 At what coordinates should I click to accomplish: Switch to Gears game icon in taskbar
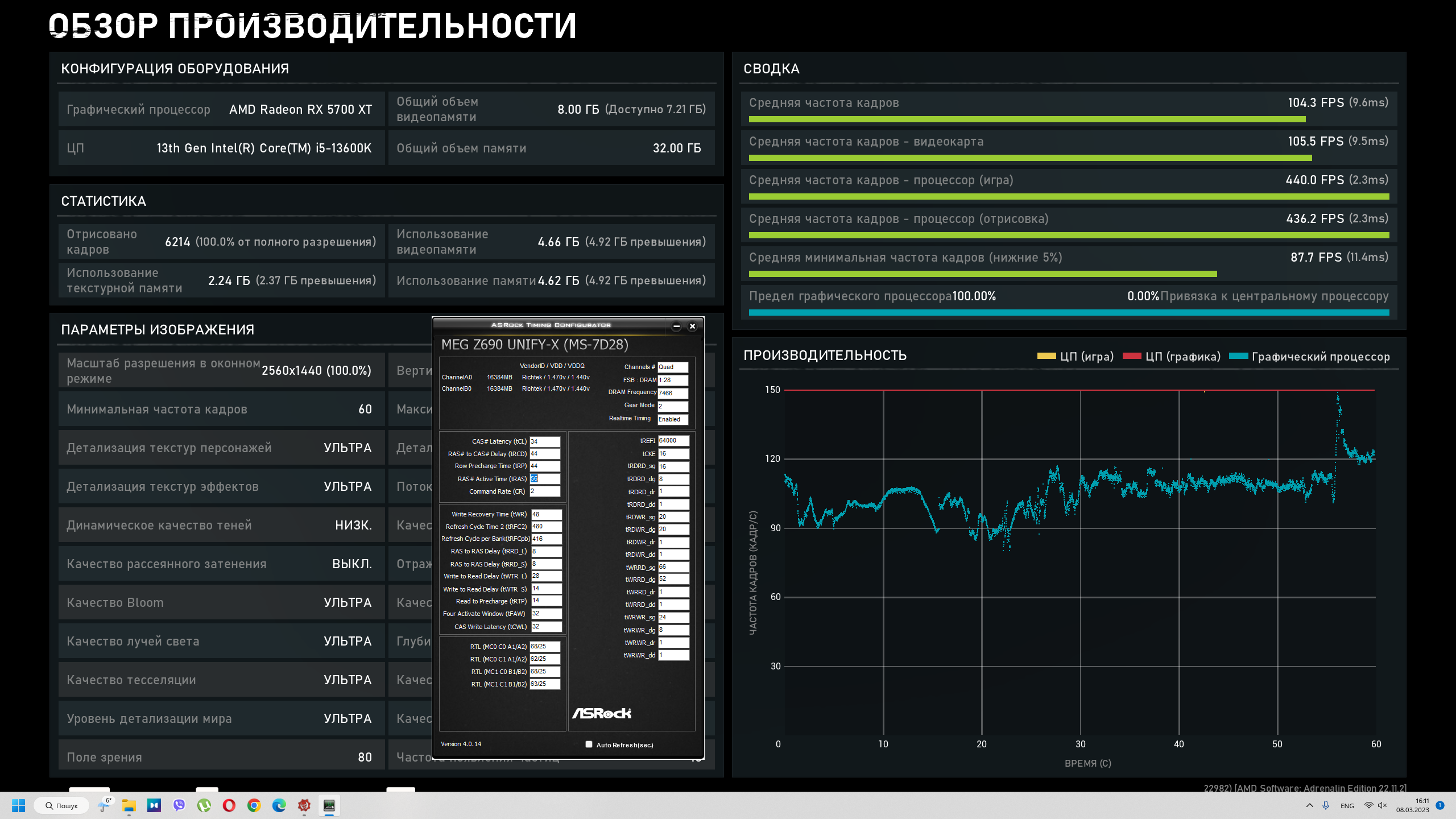click(304, 805)
